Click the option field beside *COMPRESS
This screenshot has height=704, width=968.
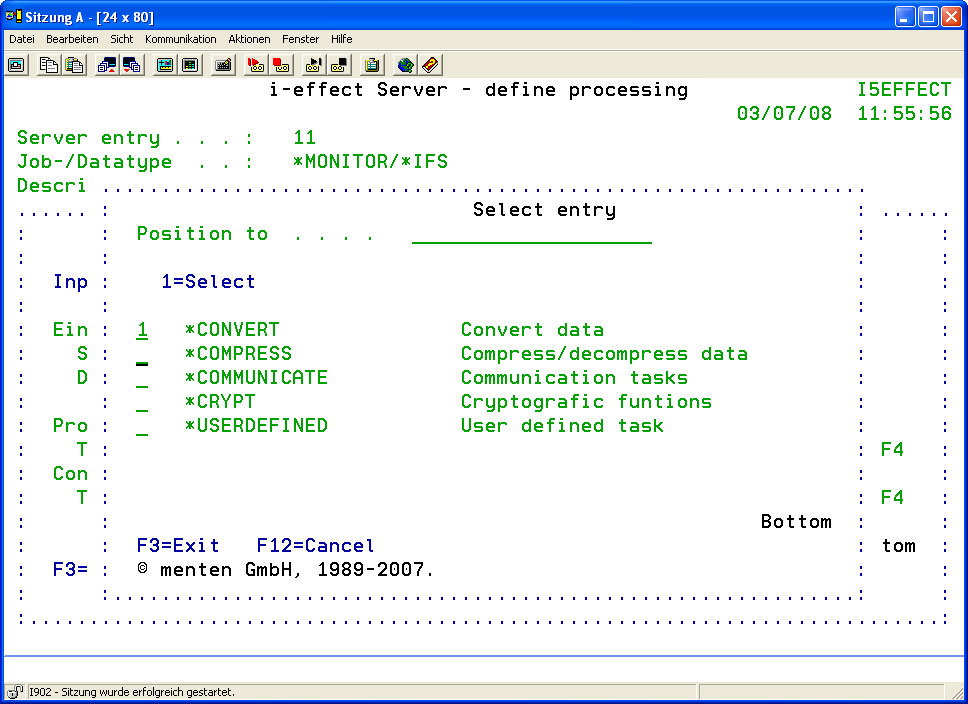point(142,354)
